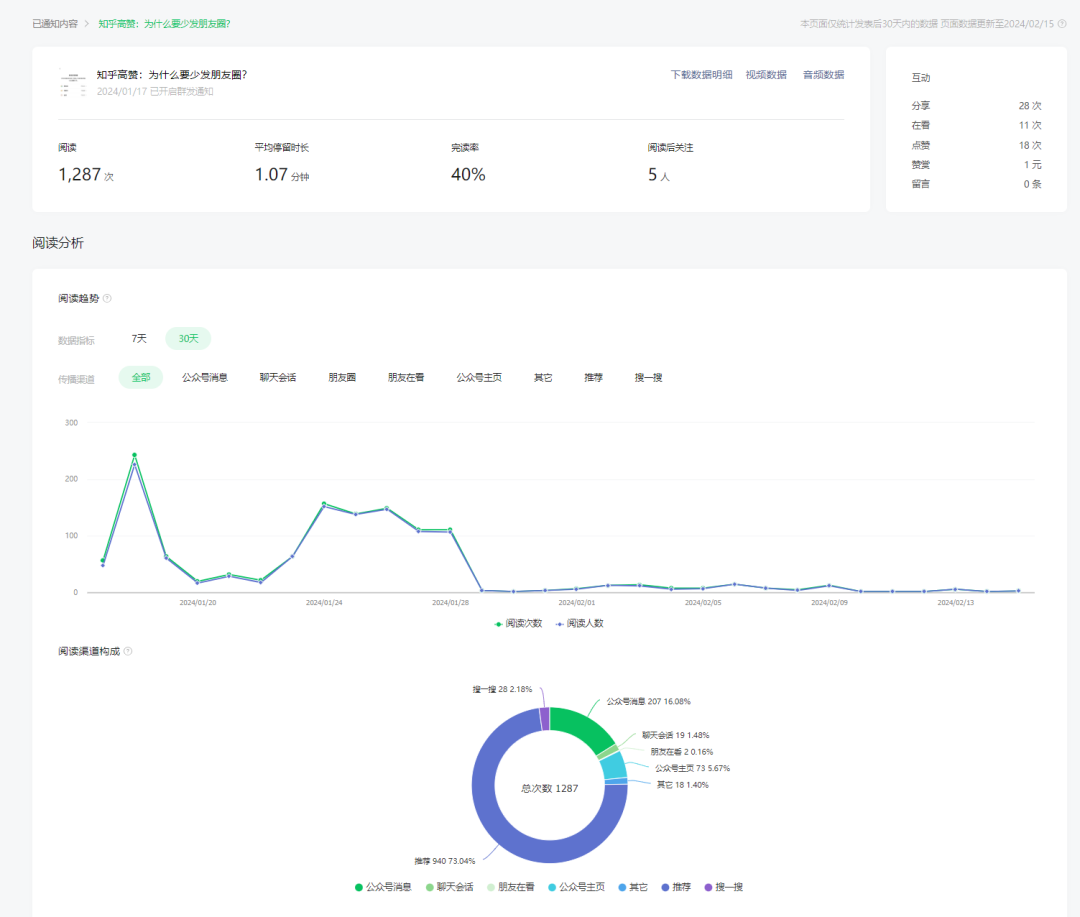Filter channel by 其它

[x=543, y=378]
